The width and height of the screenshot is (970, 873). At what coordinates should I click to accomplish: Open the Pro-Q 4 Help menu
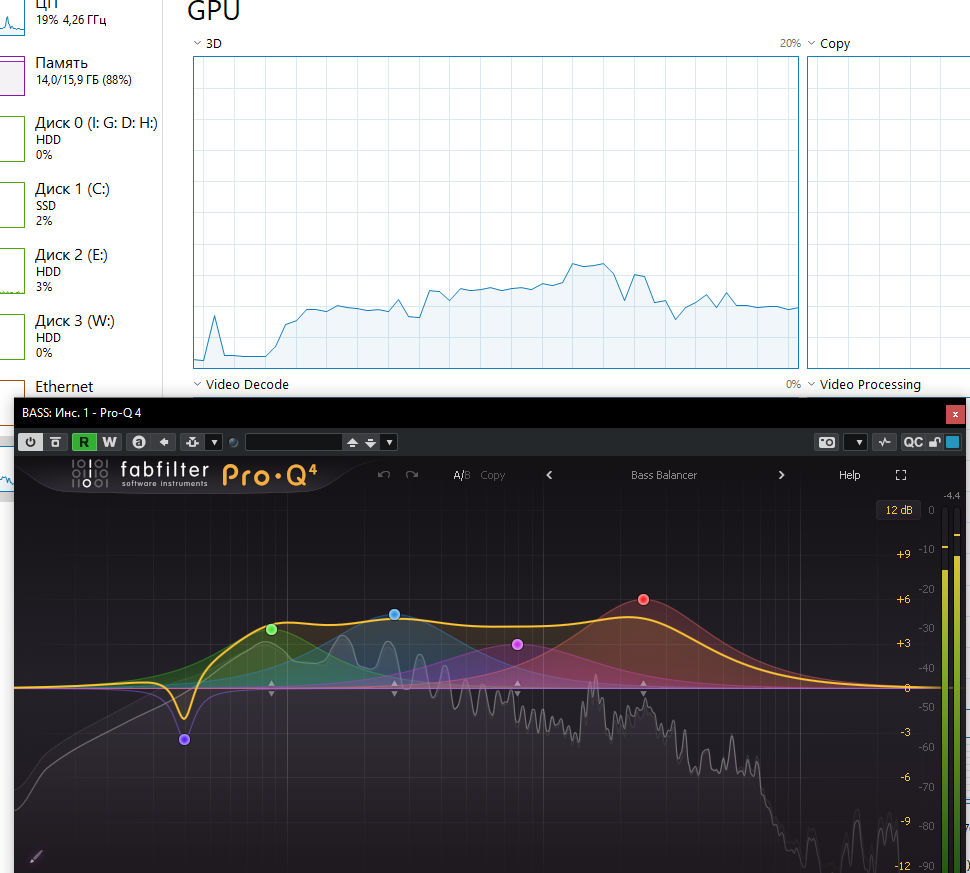(849, 475)
